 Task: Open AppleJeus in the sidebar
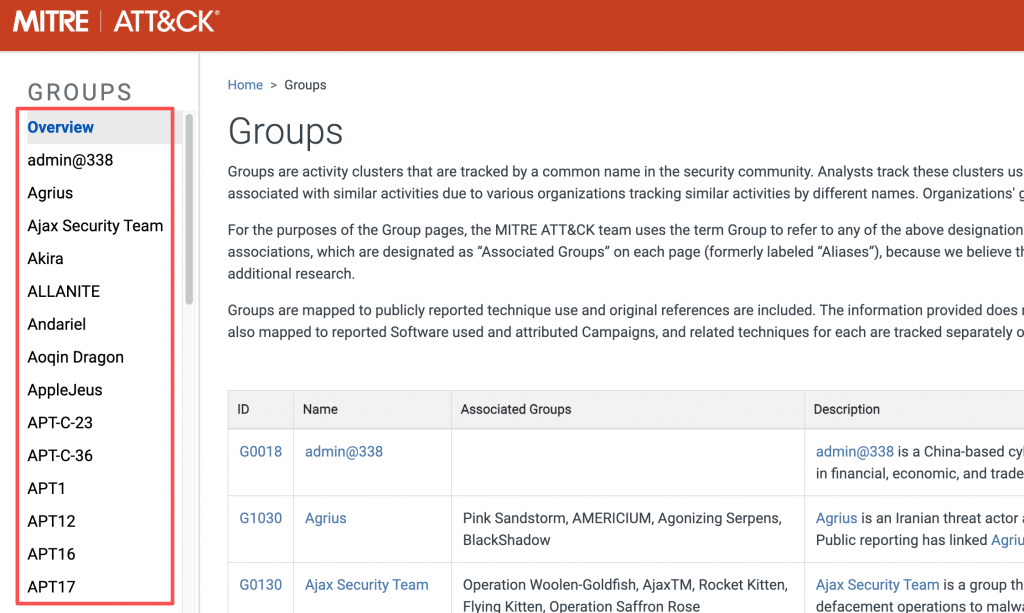(64, 390)
